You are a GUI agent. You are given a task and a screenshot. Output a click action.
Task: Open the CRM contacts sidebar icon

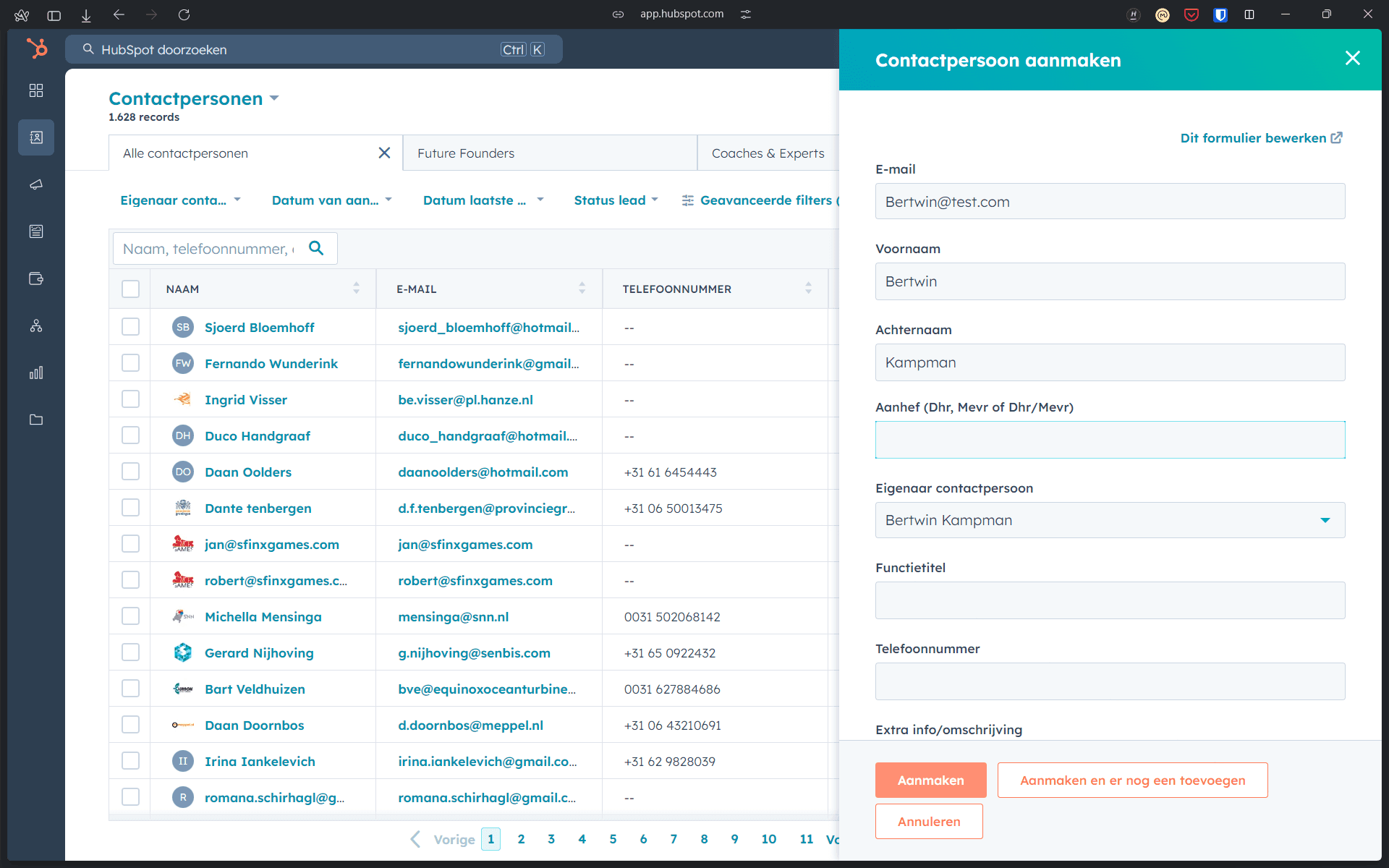click(36, 137)
